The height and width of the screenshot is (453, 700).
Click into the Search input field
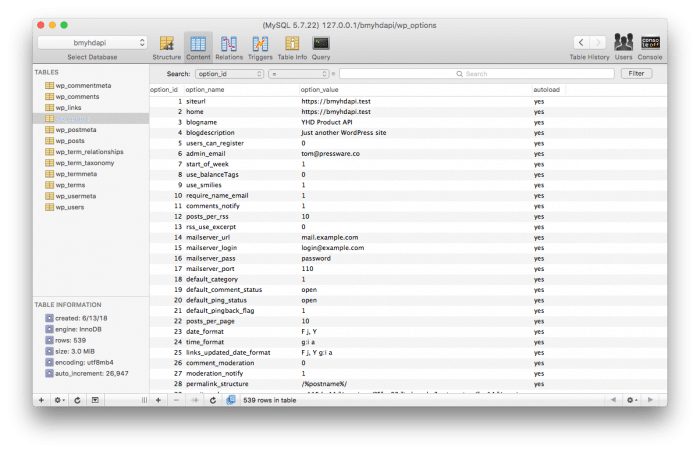[x=476, y=74]
